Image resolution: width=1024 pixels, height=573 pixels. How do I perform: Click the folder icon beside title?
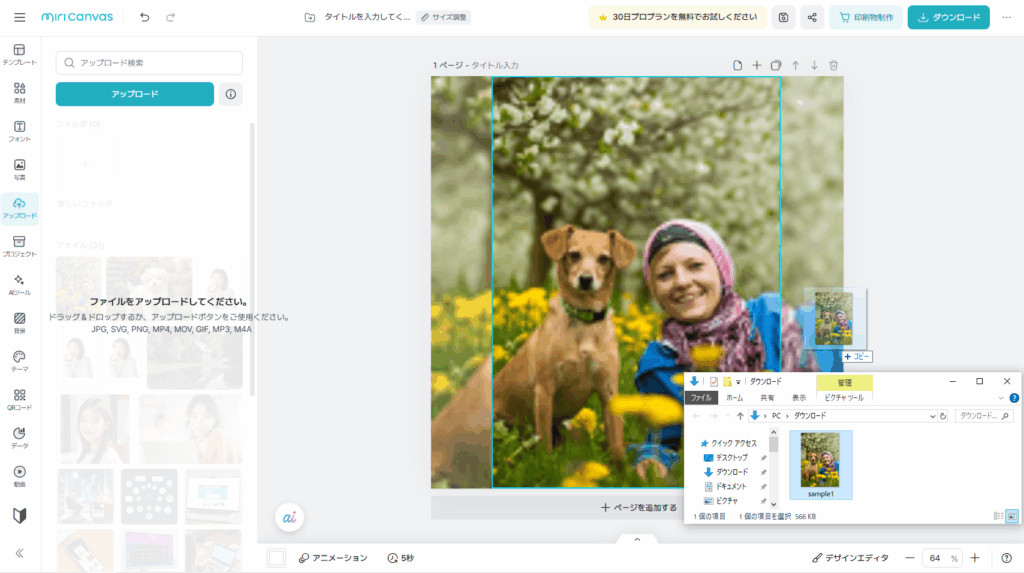(310, 18)
